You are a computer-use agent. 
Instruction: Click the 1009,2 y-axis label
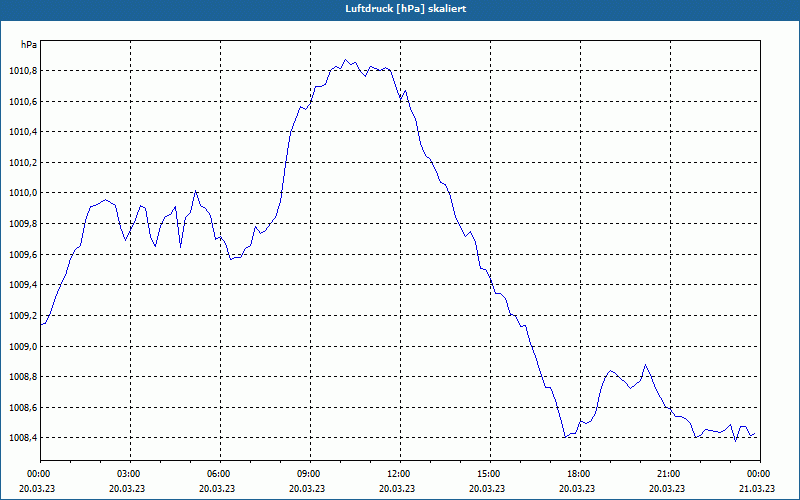pyautogui.click(x=23, y=316)
